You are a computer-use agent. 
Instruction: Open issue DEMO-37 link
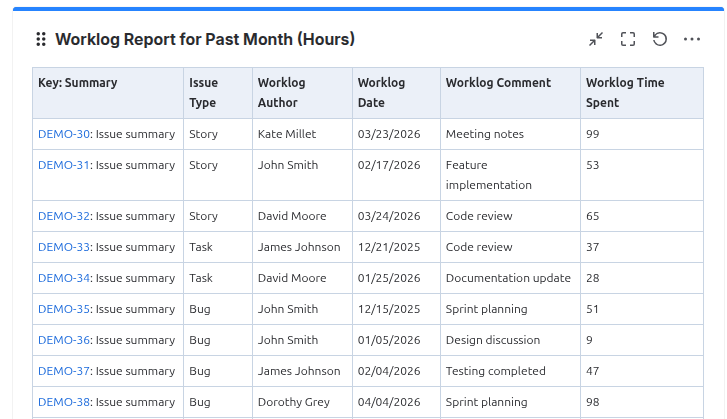pyautogui.click(x=64, y=371)
